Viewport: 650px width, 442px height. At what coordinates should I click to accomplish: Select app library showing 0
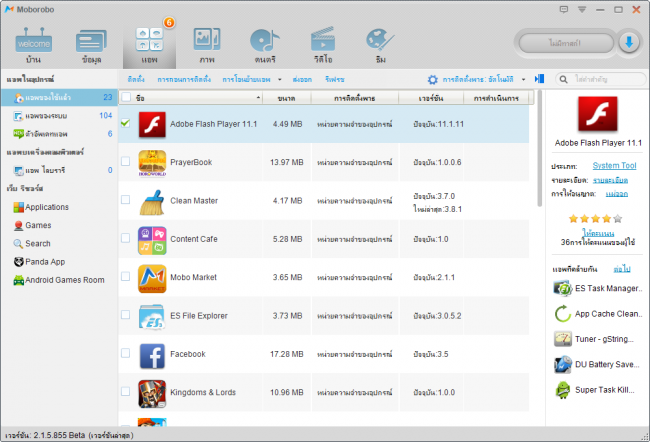pyautogui.click(x=59, y=170)
